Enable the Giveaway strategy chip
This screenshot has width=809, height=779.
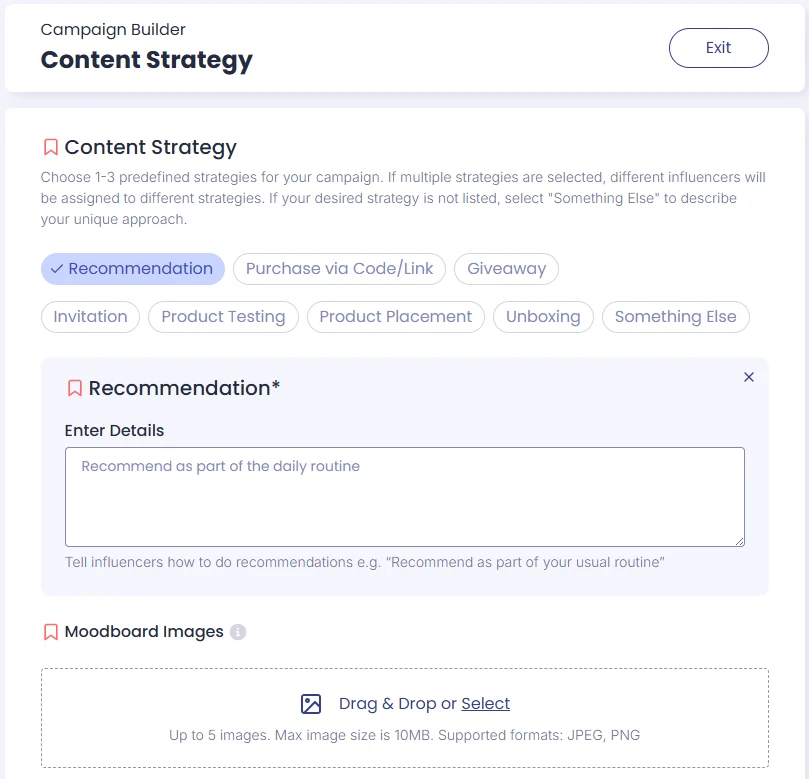pyautogui.click(x=507, y=269)
